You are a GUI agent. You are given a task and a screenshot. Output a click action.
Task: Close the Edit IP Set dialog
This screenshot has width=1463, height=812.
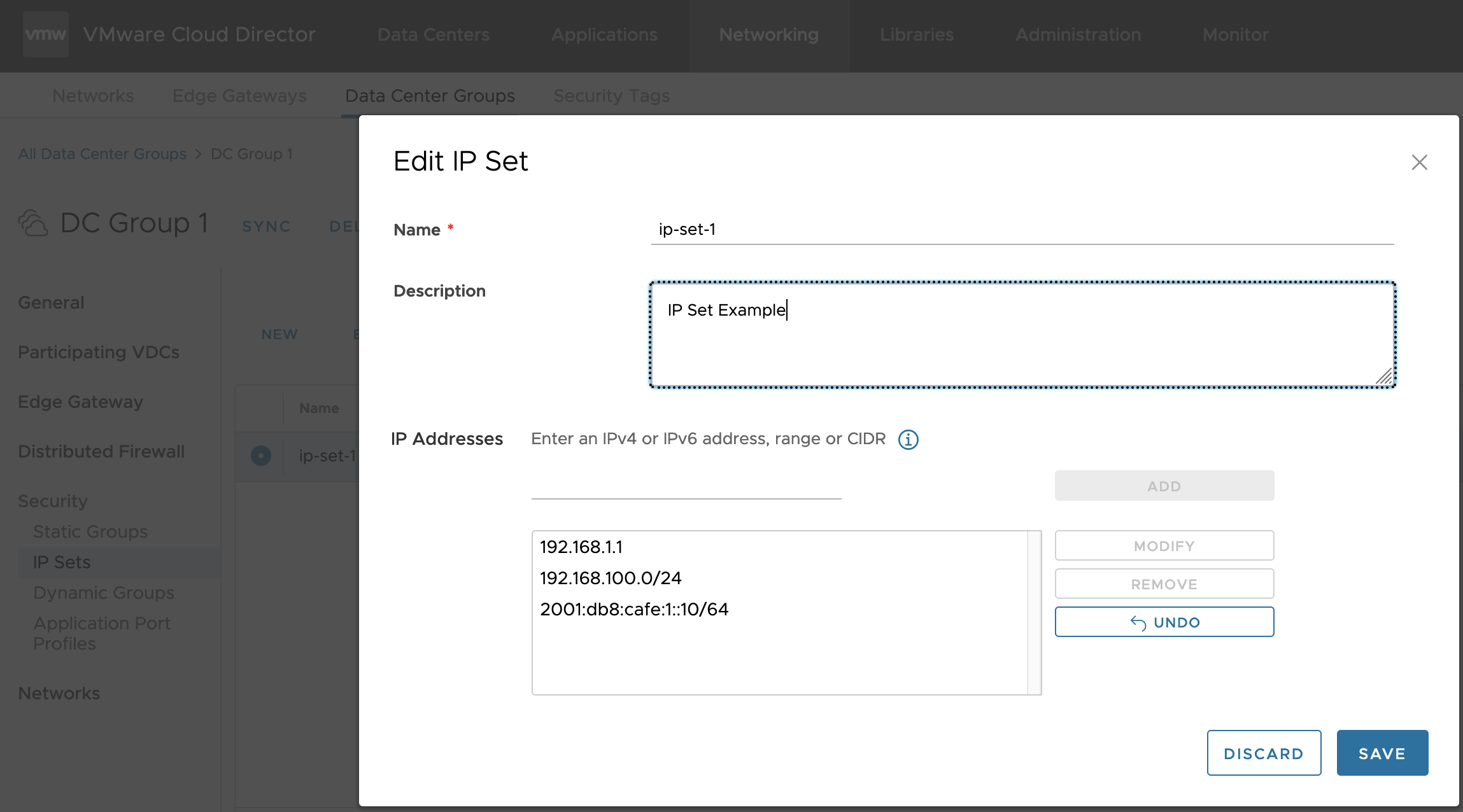[1419, 162]
